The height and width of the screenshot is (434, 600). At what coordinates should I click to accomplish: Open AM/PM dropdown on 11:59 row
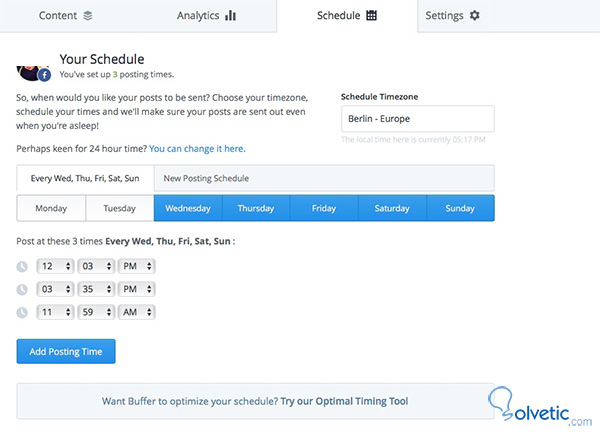click(137, 312)
